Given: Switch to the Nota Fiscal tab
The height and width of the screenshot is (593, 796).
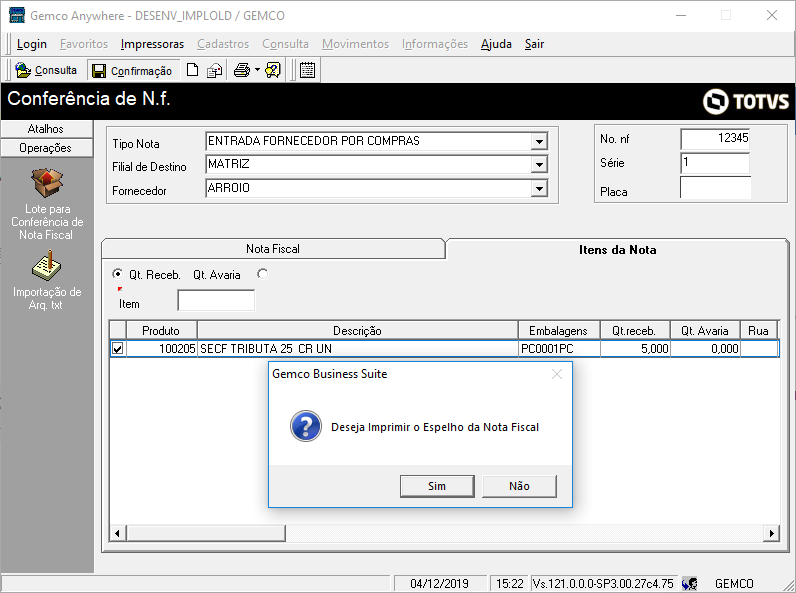Looking at the screenshot, I should 273,249.
